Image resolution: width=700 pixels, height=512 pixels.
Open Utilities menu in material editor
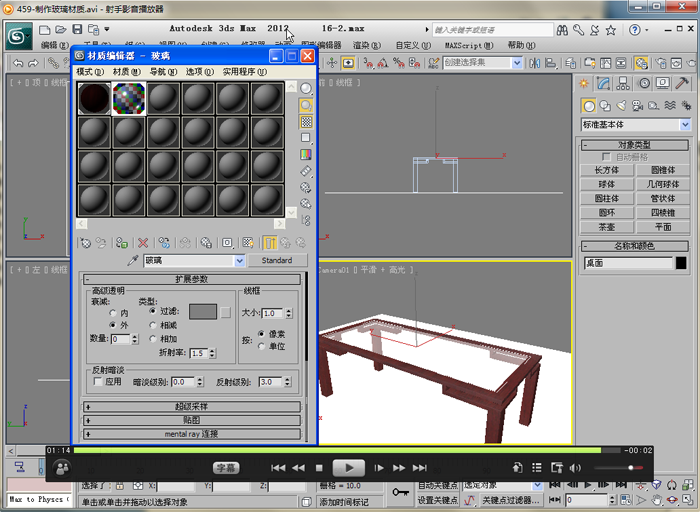tap(245, 72)
